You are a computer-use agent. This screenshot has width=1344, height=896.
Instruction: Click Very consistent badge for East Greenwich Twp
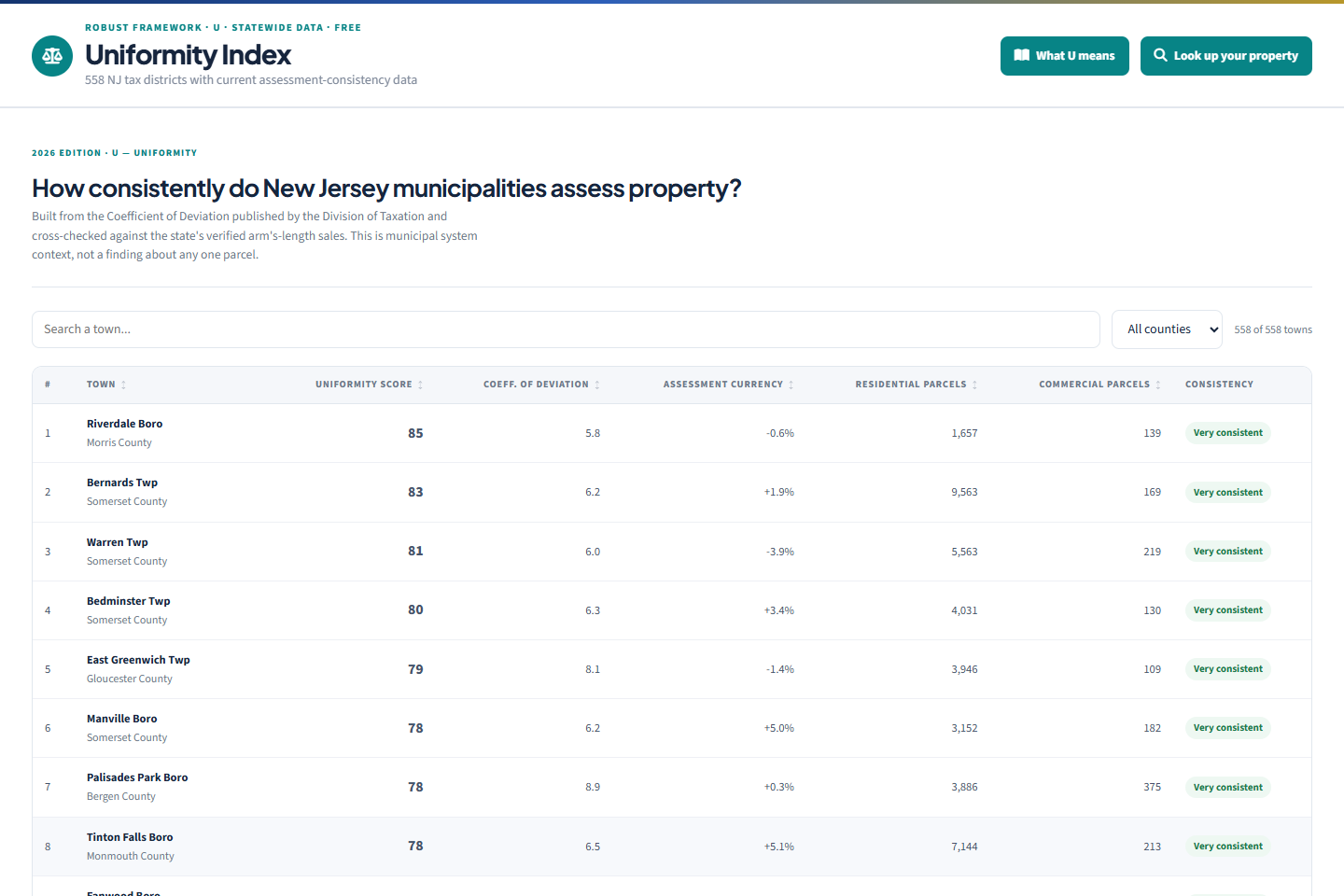1227,669
